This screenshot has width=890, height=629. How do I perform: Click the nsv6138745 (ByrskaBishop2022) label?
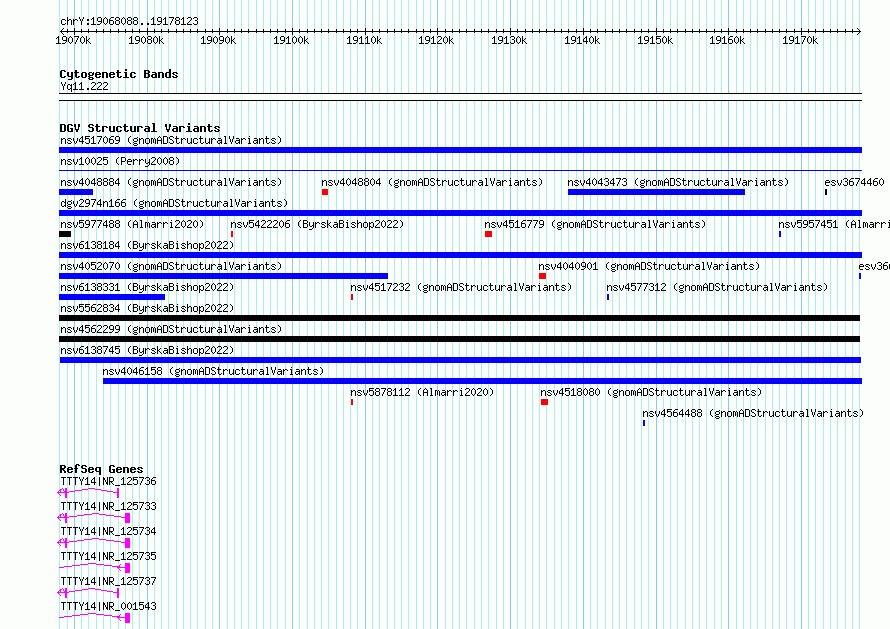click(x=147, y=350)
